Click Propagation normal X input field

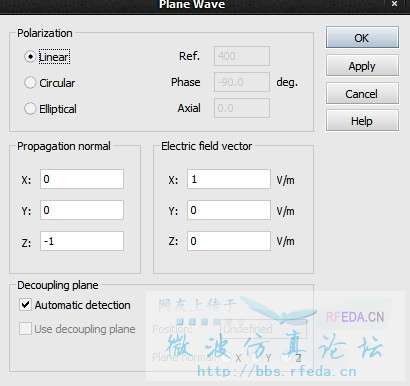click(82, 179)
